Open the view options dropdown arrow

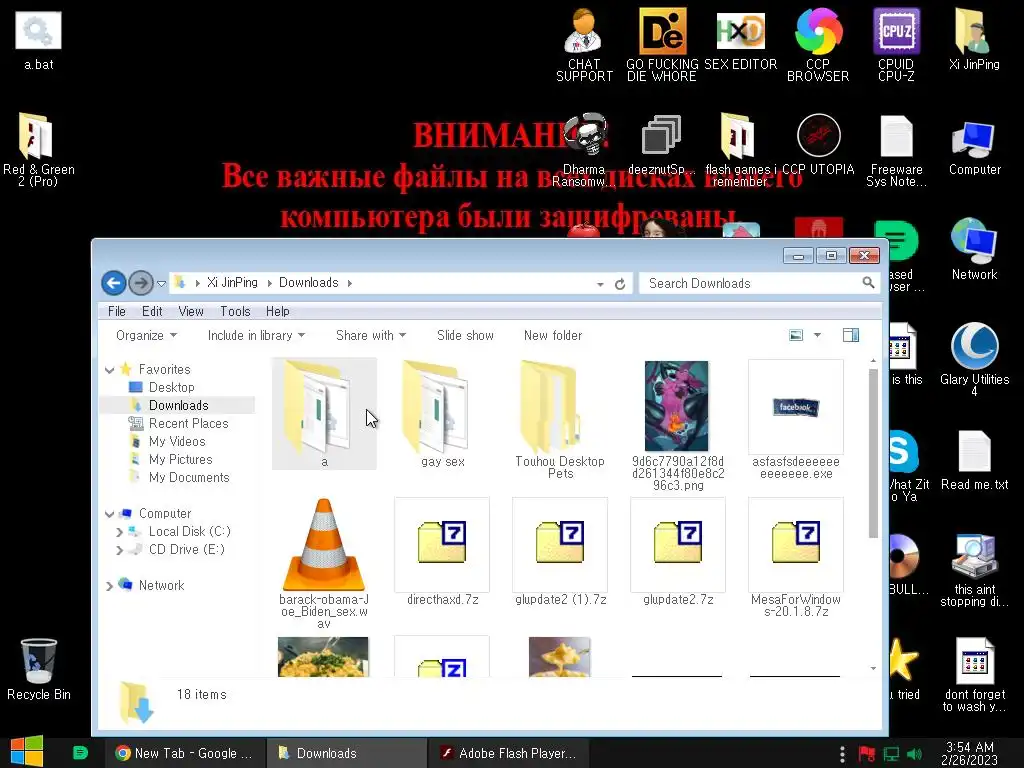click(817, 335)
